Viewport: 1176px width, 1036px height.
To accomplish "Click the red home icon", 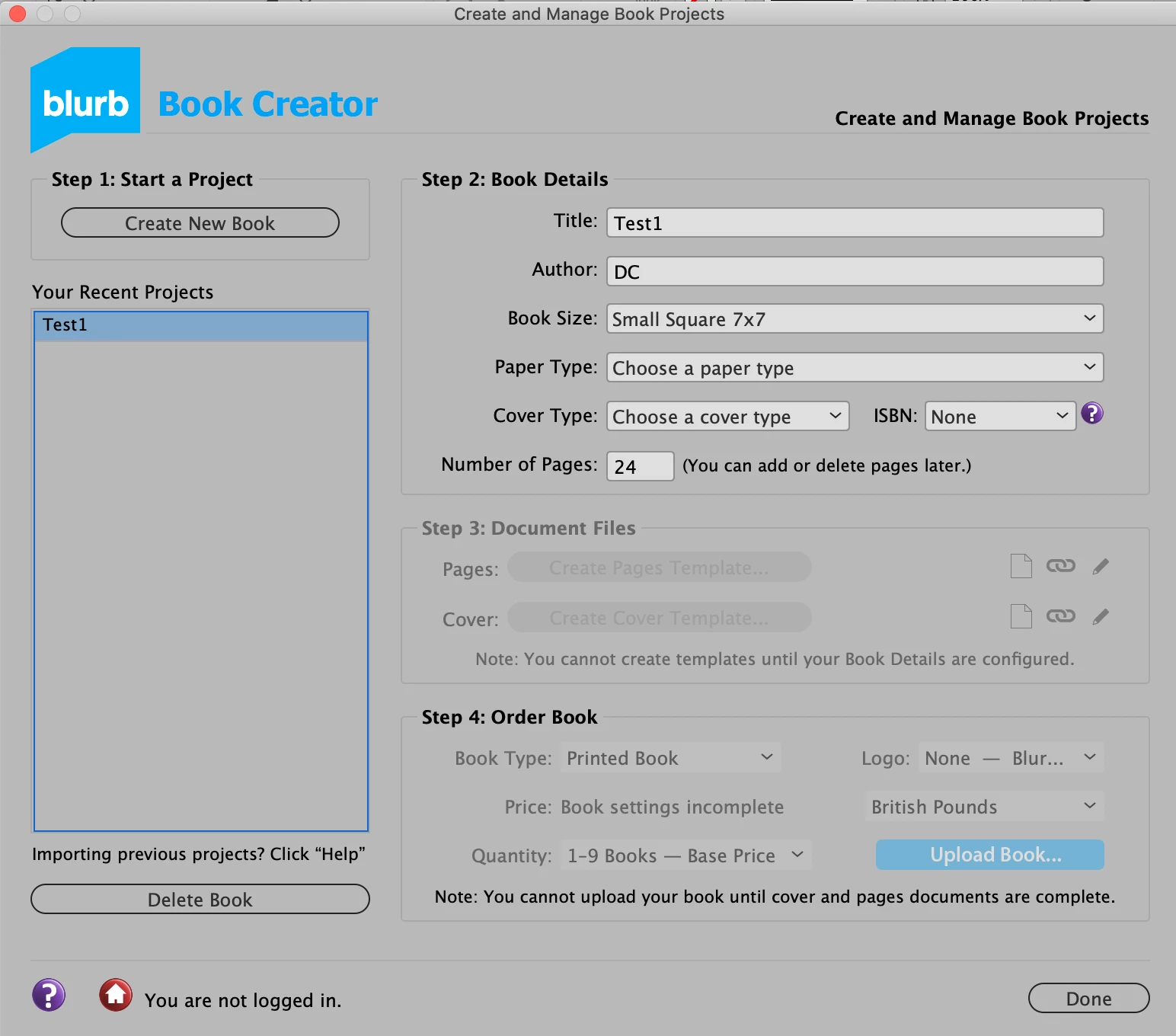I will [x=116, y=995].
